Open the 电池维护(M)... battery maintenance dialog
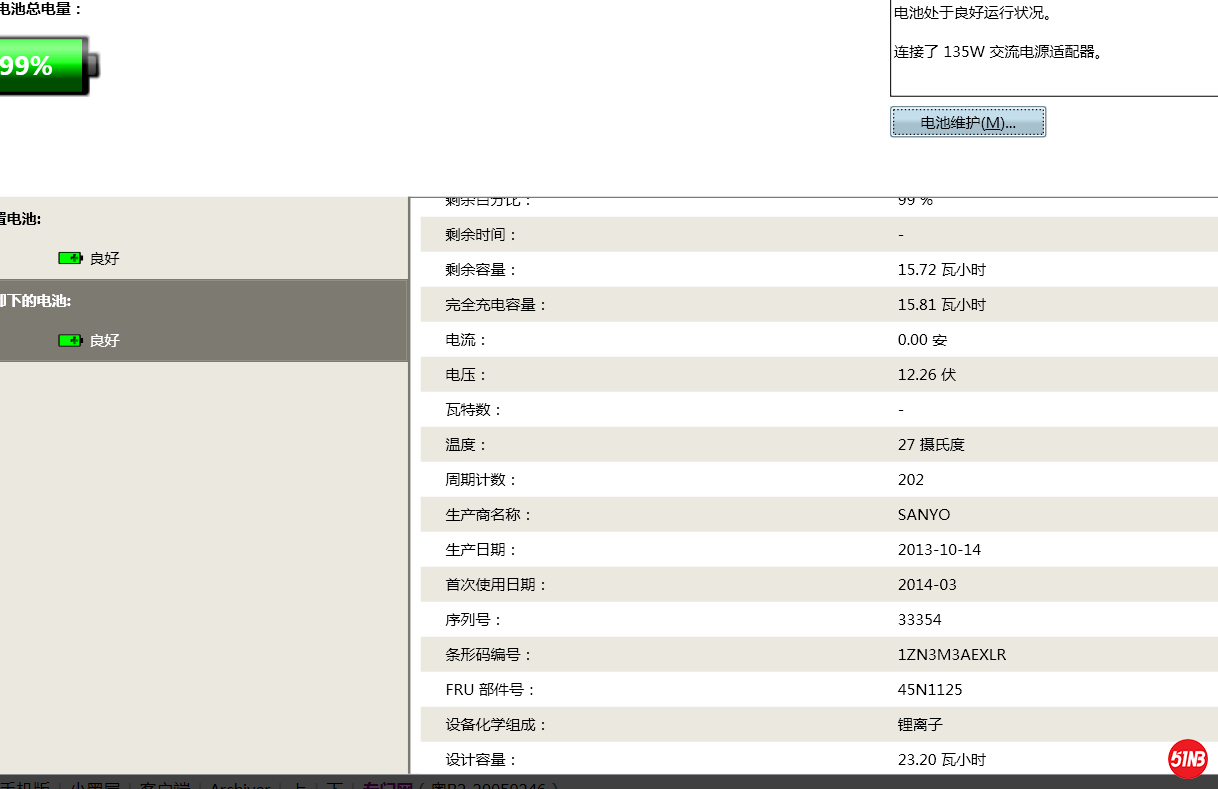 click(968, 122)
